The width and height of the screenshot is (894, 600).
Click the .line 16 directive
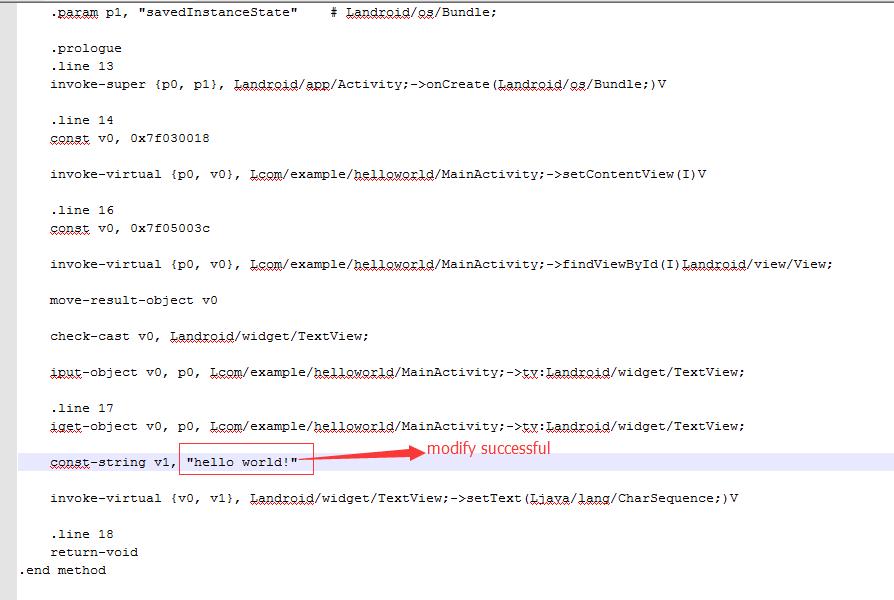click(x=82, y=210)
